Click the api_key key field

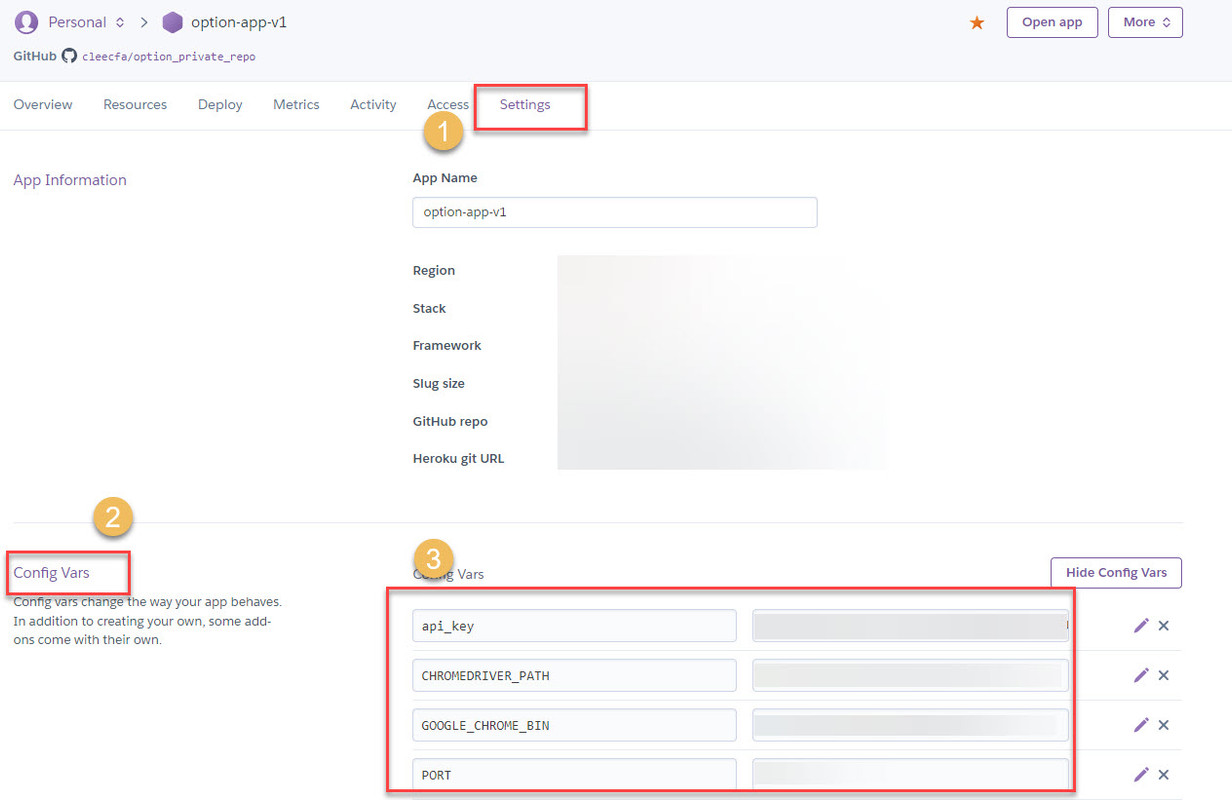pos(575,625)
